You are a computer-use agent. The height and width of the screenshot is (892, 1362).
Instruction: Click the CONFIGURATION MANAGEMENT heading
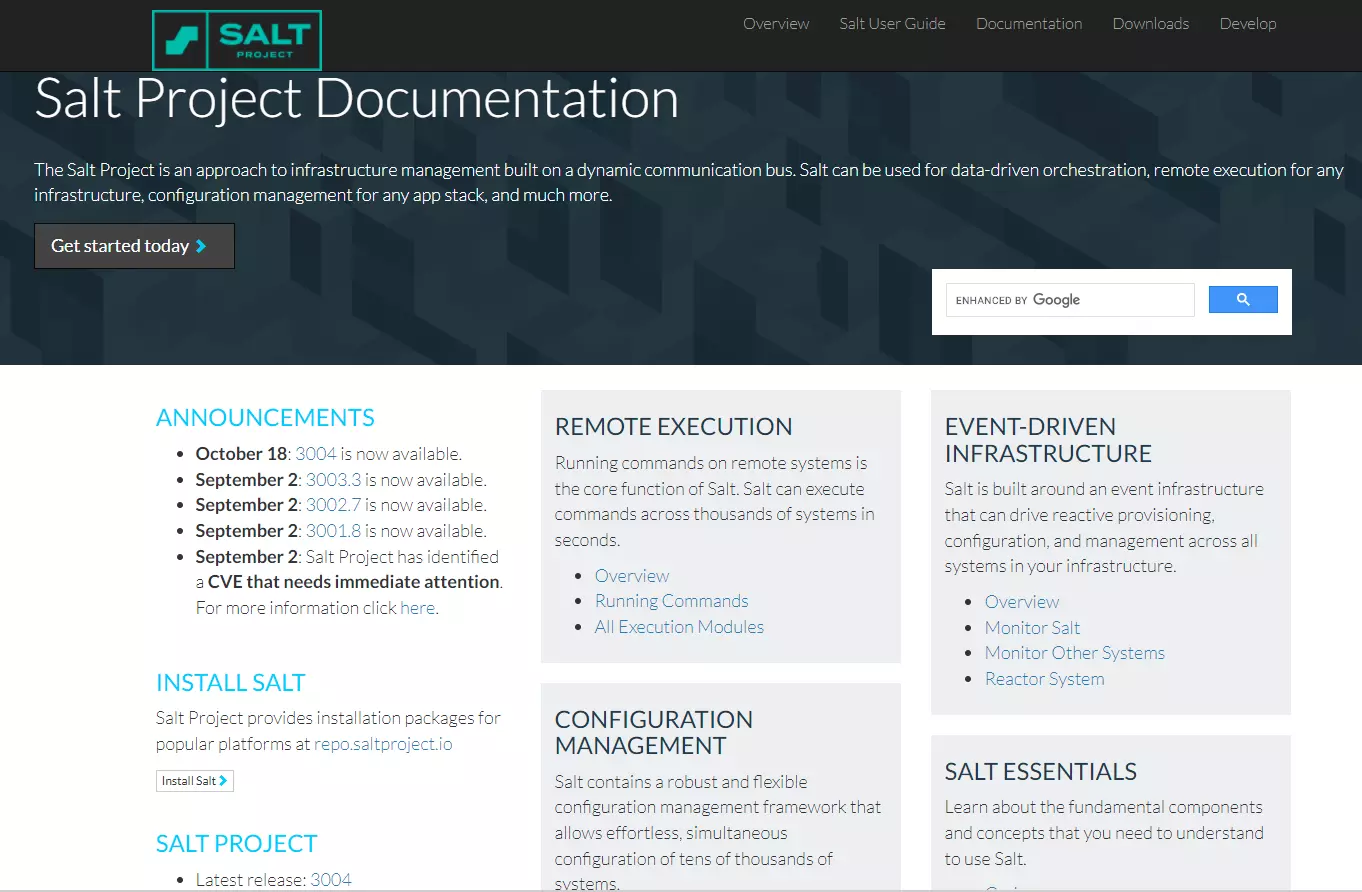pyautogui.click(x=654, y=733)
